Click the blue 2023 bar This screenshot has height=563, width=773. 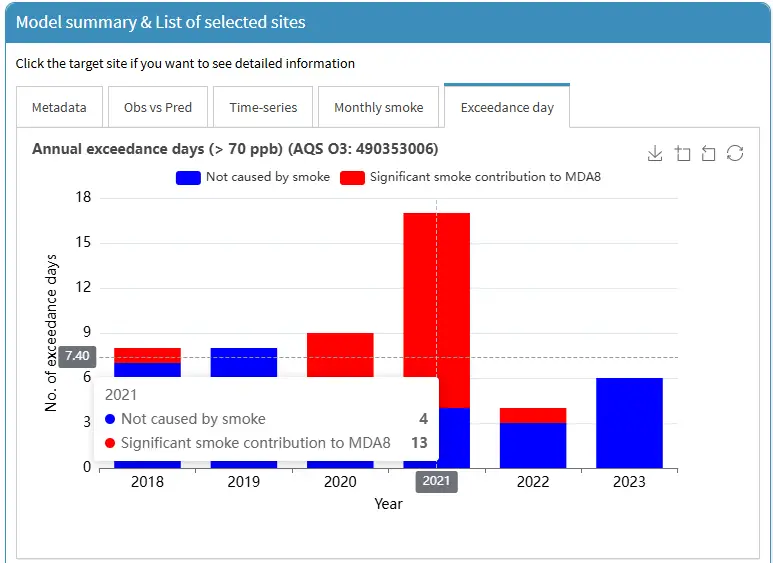pos(629,422)
